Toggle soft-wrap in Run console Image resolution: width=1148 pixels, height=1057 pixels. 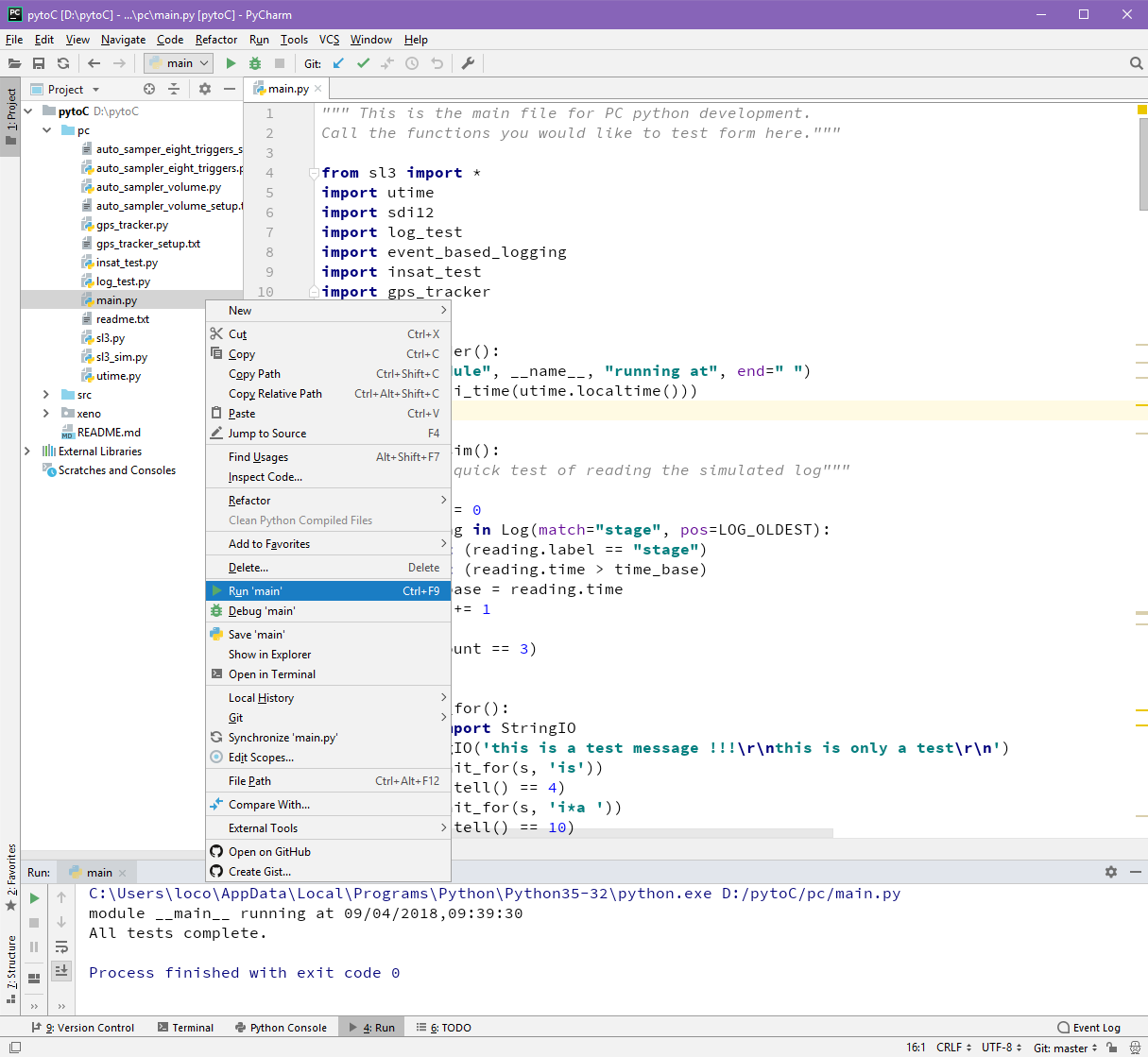click(61, 946)
